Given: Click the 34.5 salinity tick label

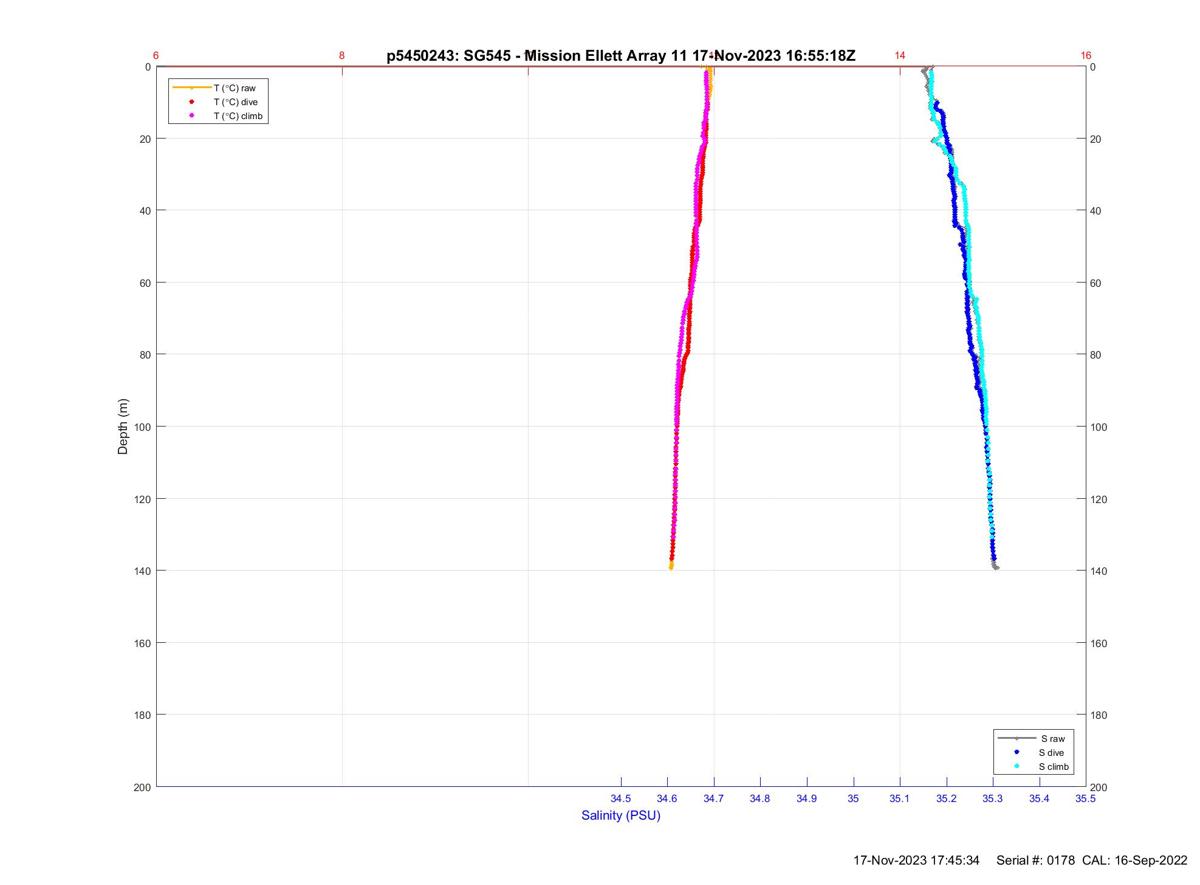Looking at the screenshot, I should pos(621,798).
